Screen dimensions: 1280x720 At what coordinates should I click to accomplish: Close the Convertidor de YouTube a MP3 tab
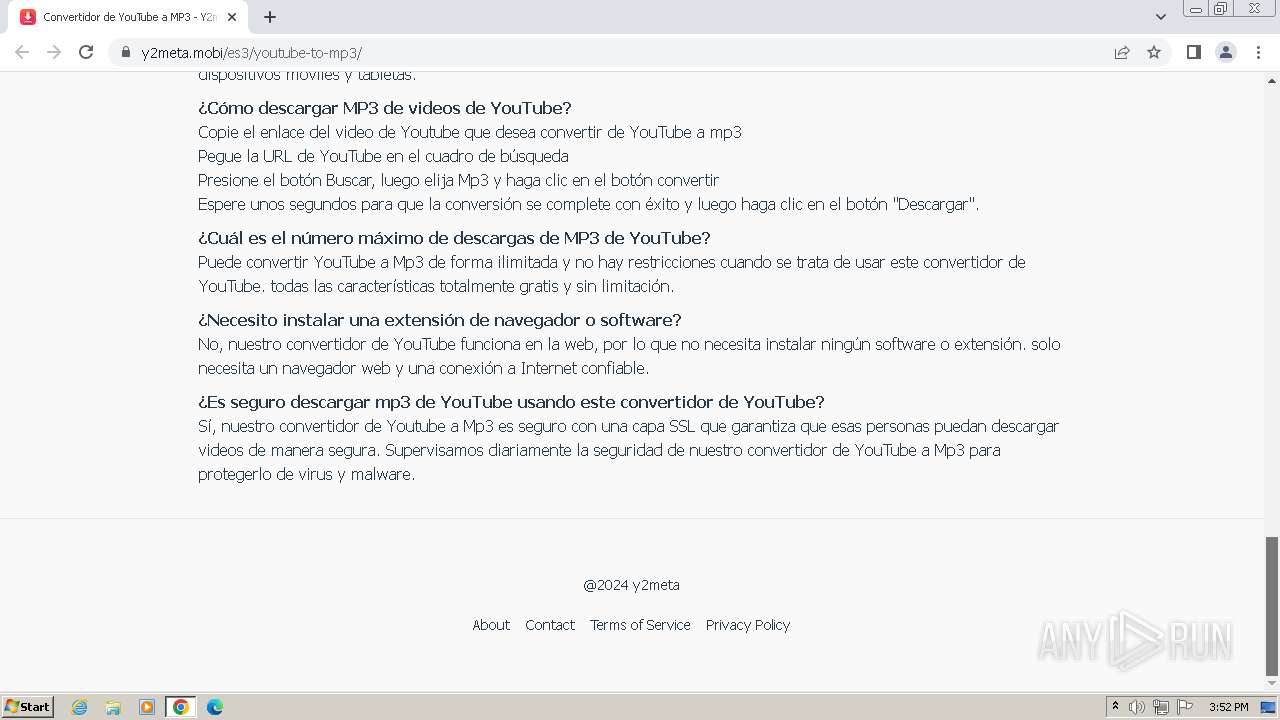point(232,17)
